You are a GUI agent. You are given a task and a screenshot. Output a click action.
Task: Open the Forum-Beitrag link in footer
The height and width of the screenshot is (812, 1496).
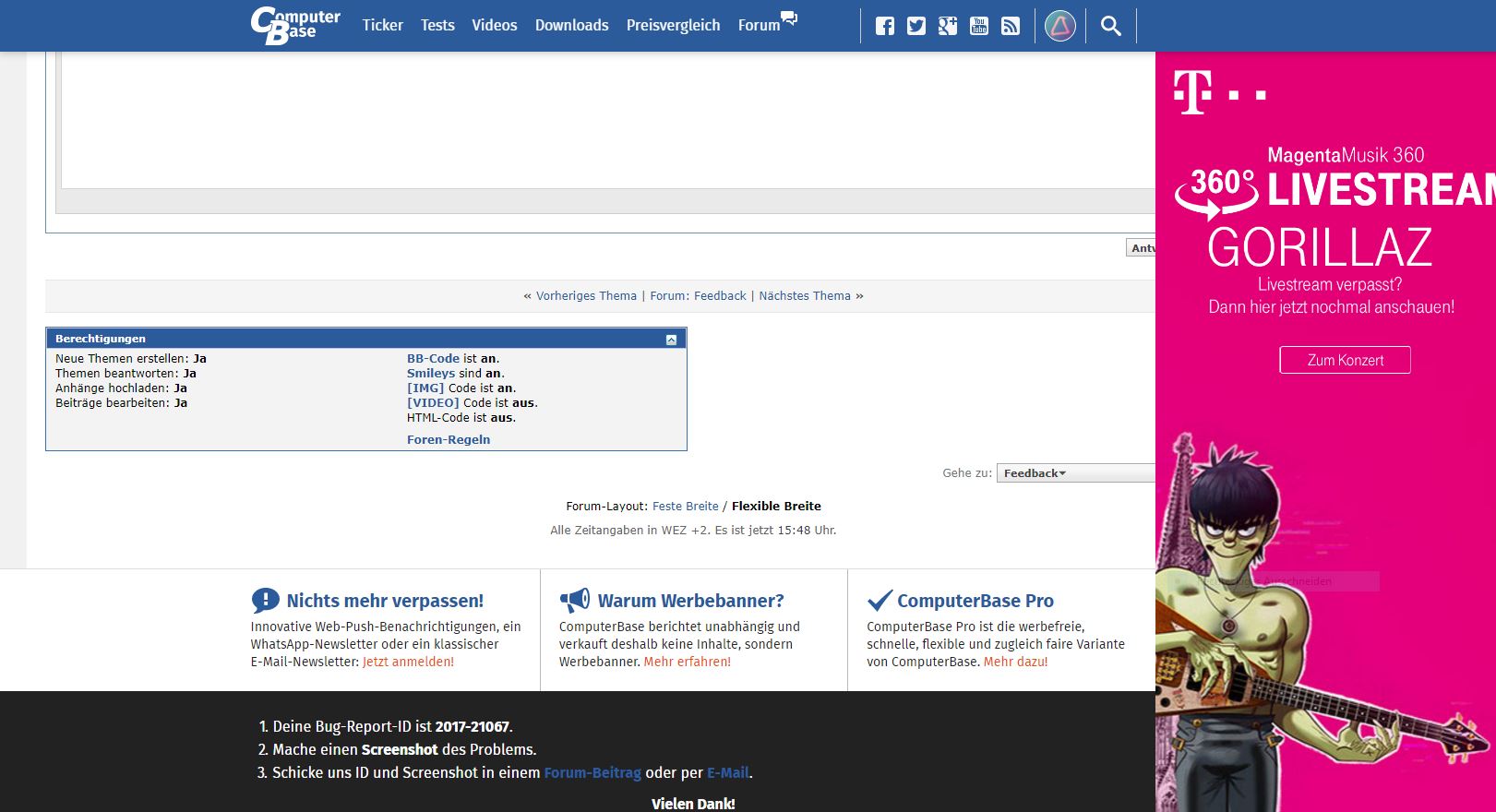(592, 773)
